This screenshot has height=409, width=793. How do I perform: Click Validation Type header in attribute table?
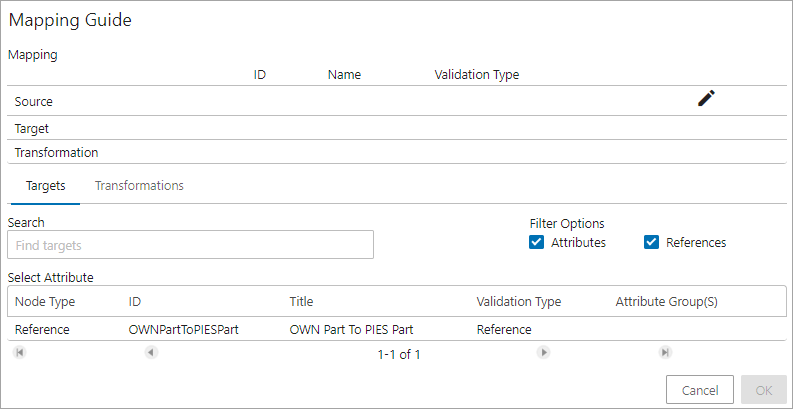519,302
